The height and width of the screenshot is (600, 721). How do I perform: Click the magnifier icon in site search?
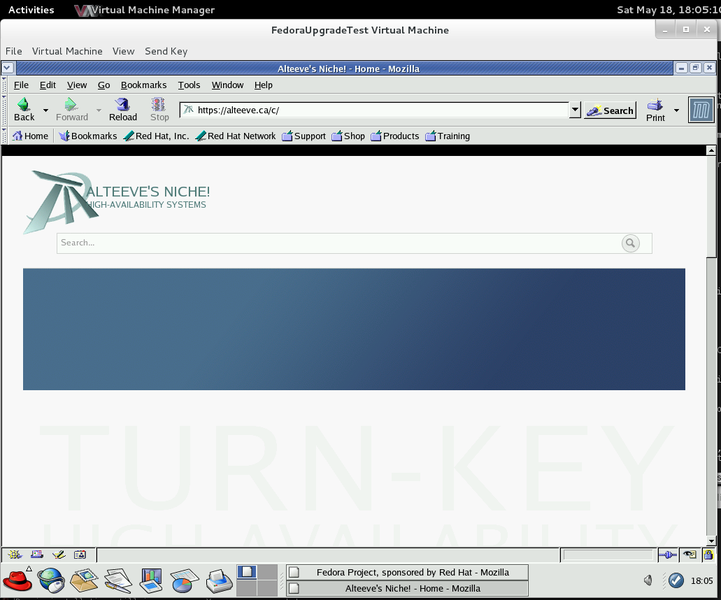630,243
